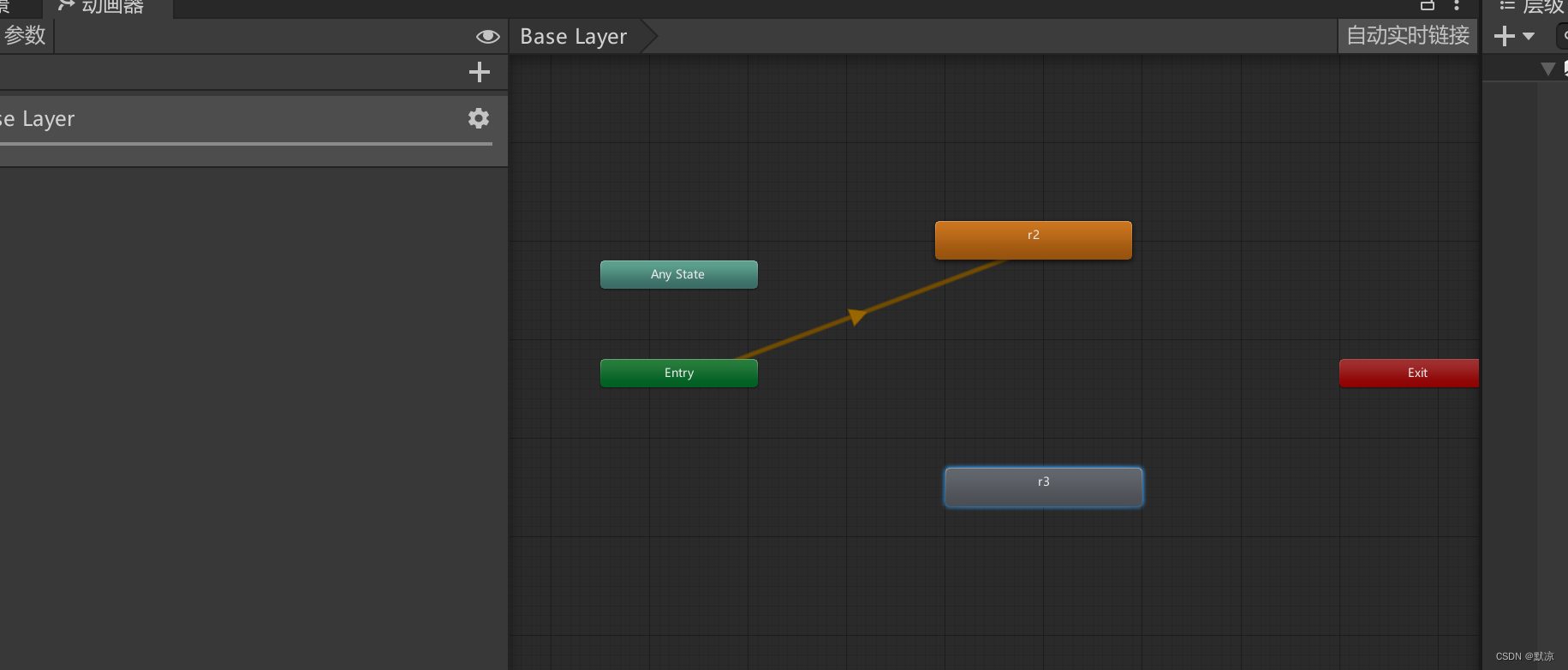Viewport: 1568px width, 670px height.
Task: Select the gray r3 state node
Action: click(x=1043, y=487)
